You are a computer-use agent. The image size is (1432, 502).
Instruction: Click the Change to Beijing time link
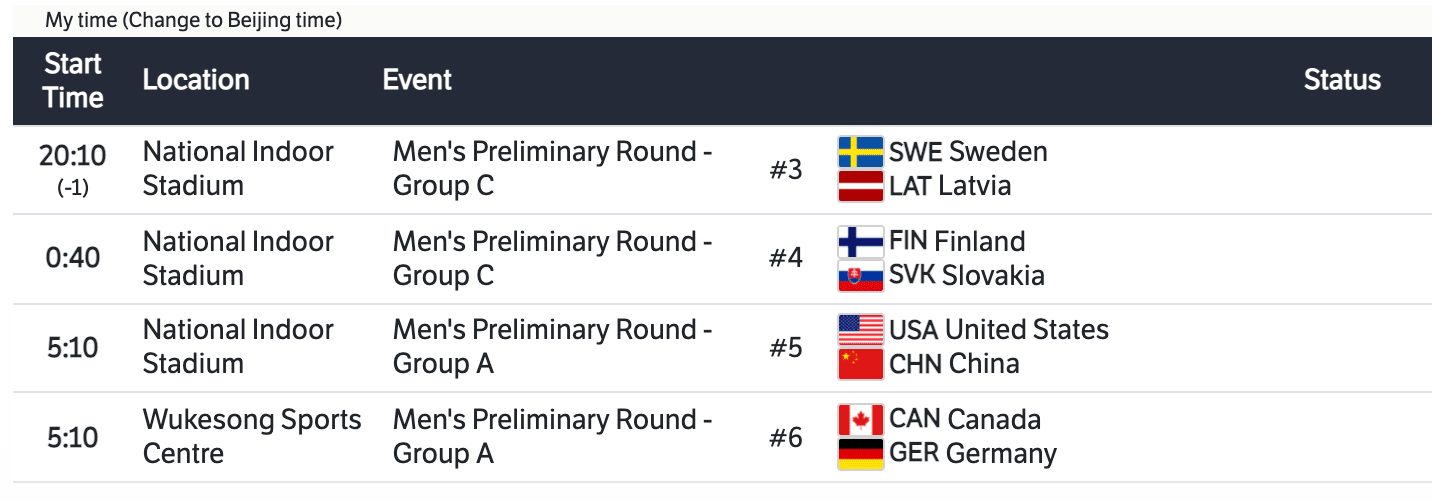point(232,21)
